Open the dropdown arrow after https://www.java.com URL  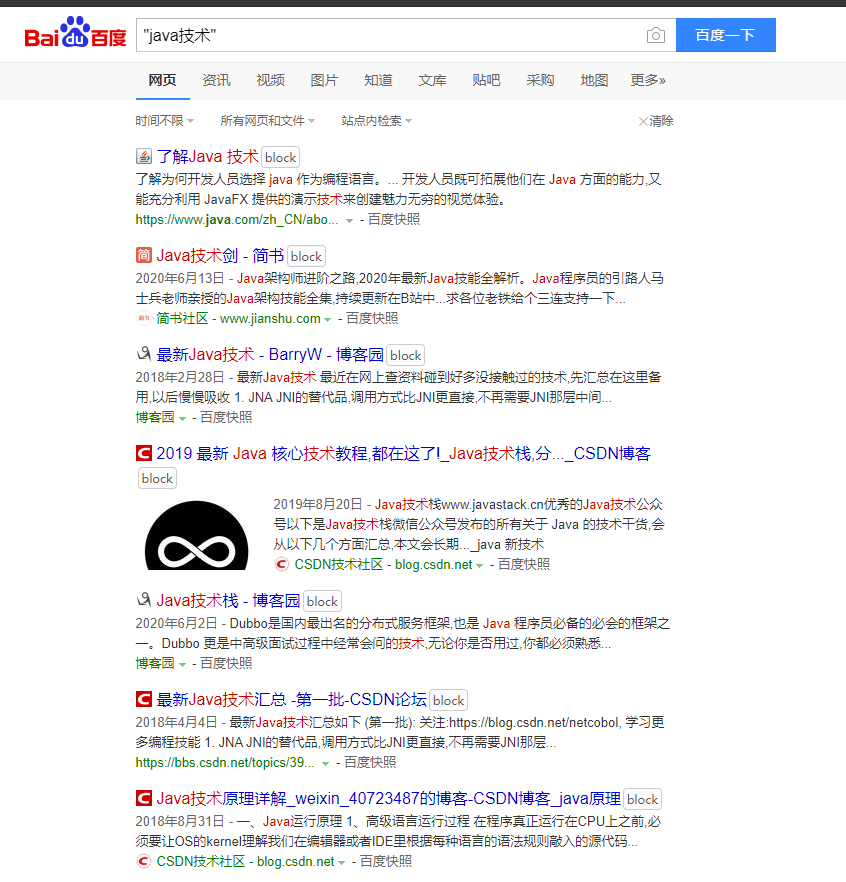pyautogui.click(x=348, y=219)
